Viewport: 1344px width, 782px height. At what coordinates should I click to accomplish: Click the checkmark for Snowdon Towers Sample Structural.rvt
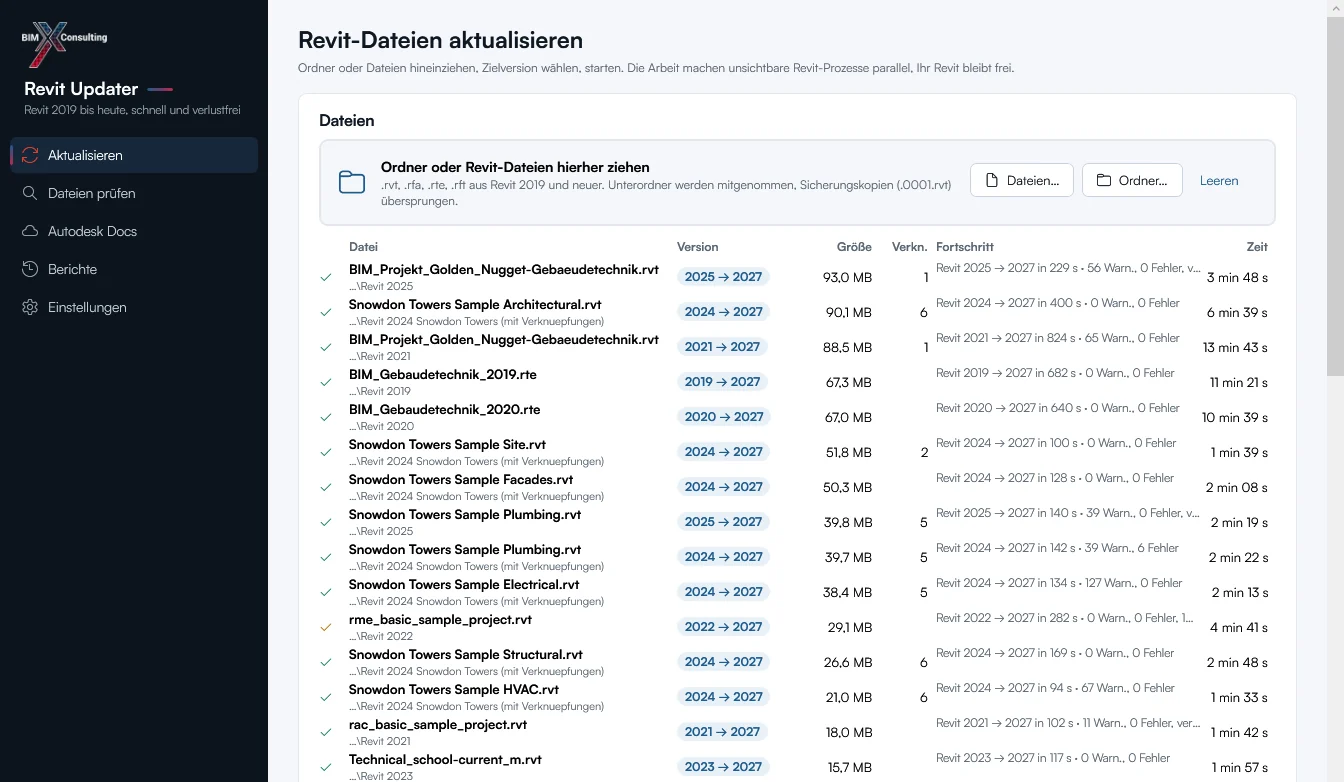coord(326,662)
